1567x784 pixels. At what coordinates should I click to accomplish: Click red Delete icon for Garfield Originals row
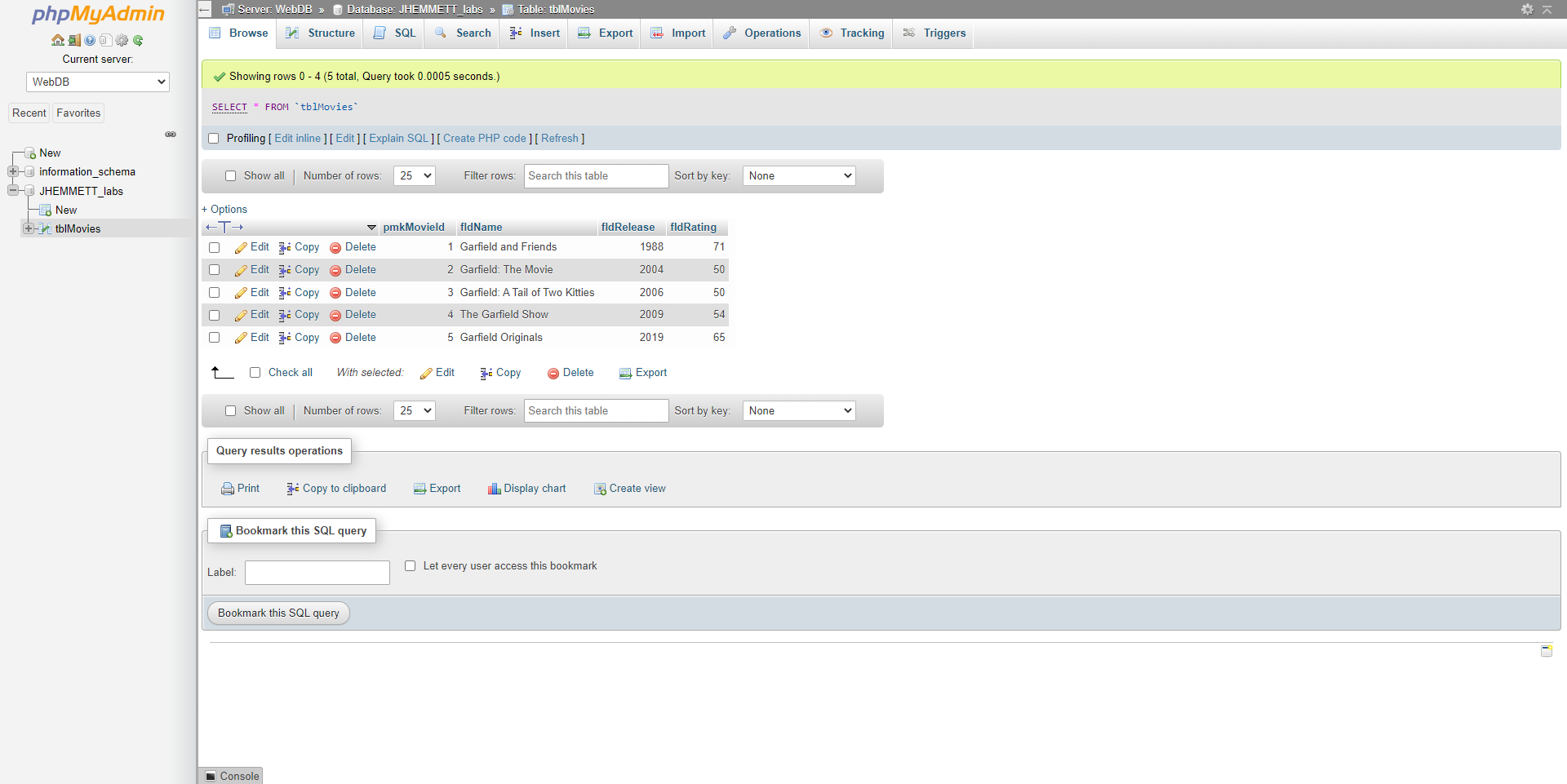[x=335, y=338]
